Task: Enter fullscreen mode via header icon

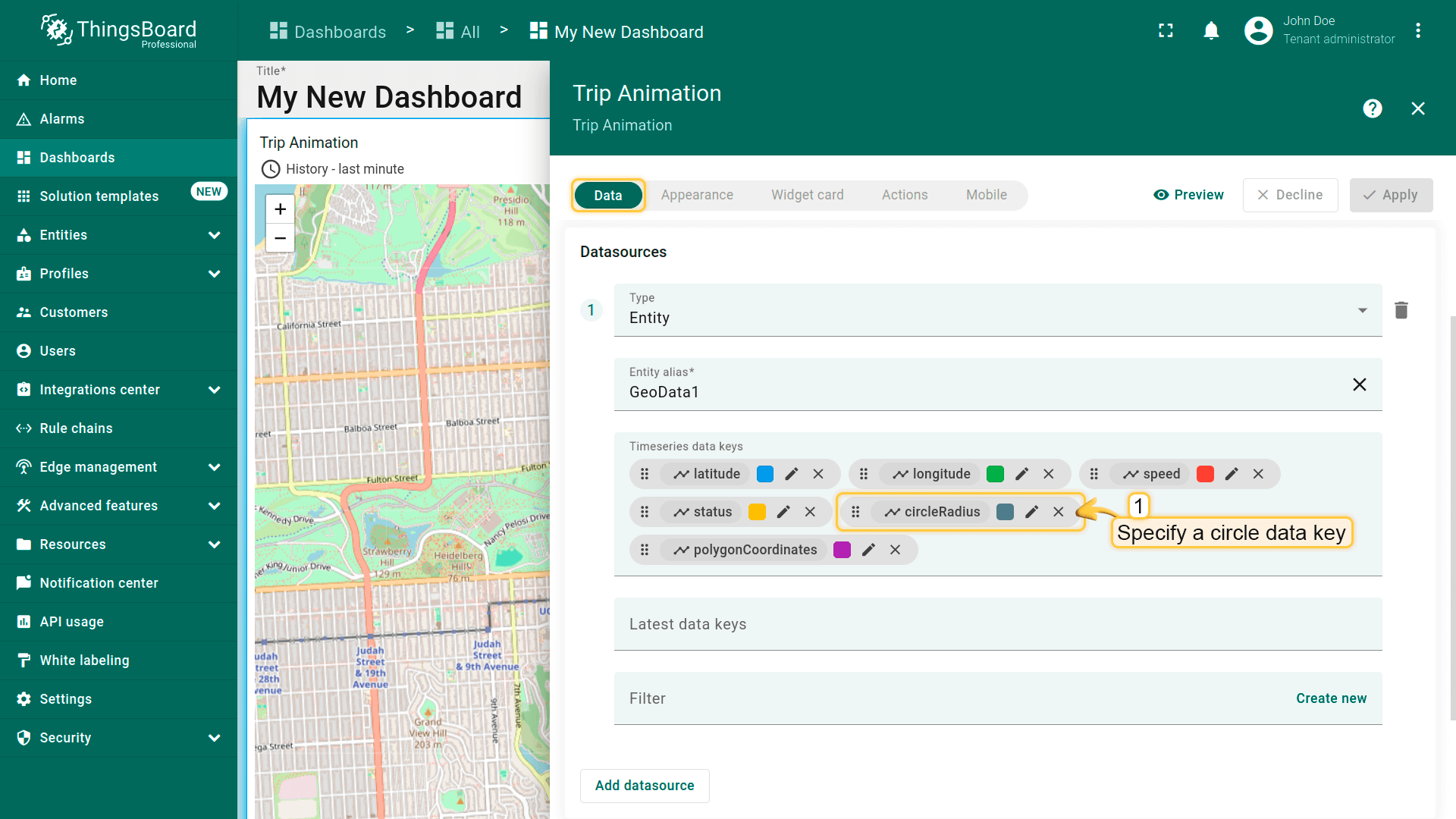Action: pos(1166,31)
